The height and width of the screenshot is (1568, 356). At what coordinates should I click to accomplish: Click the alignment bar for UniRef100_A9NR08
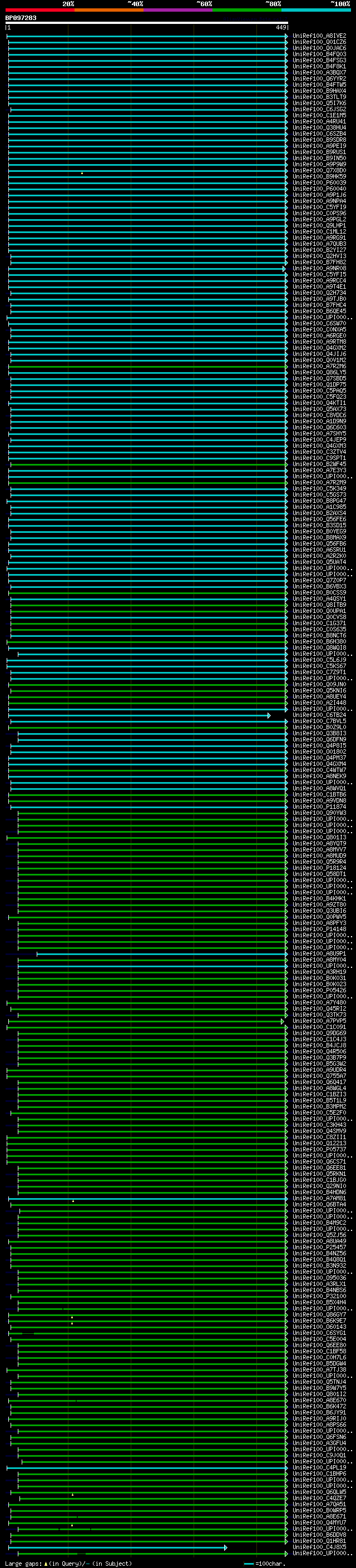(x=147, y=269)
